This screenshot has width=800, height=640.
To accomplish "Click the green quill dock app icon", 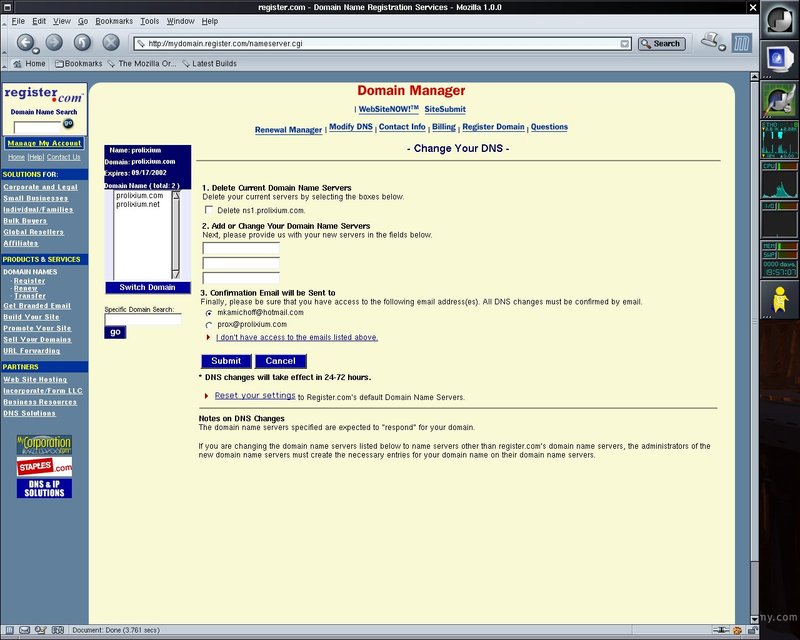I will tap(779, 100).
